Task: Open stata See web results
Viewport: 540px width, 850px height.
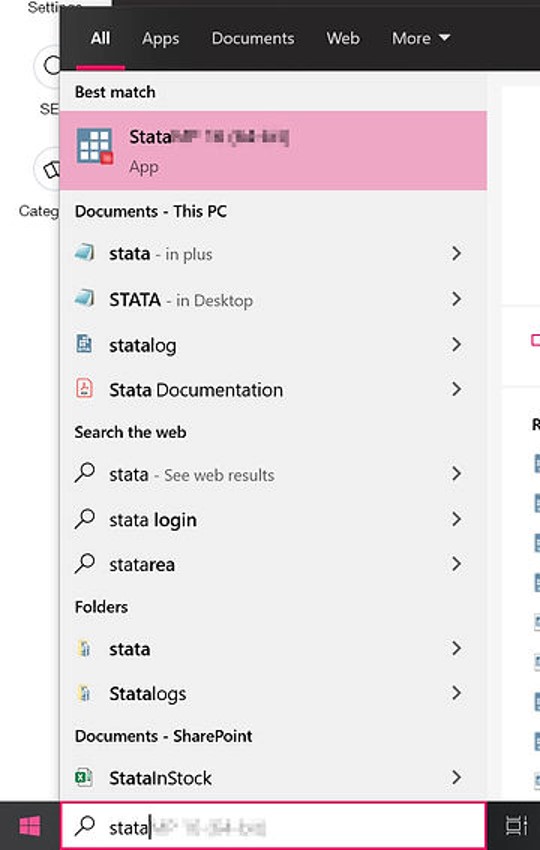Action: [x=273, y=474]
